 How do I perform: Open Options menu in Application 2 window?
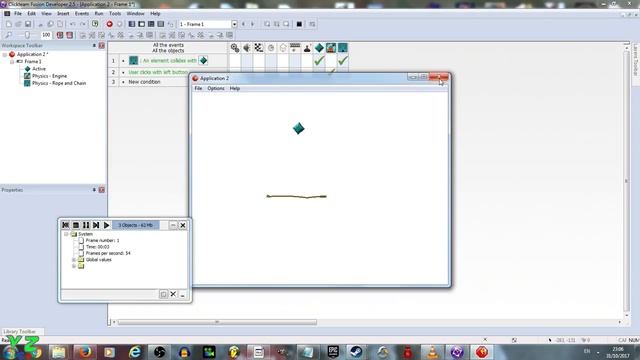click(x=216, y=89)
